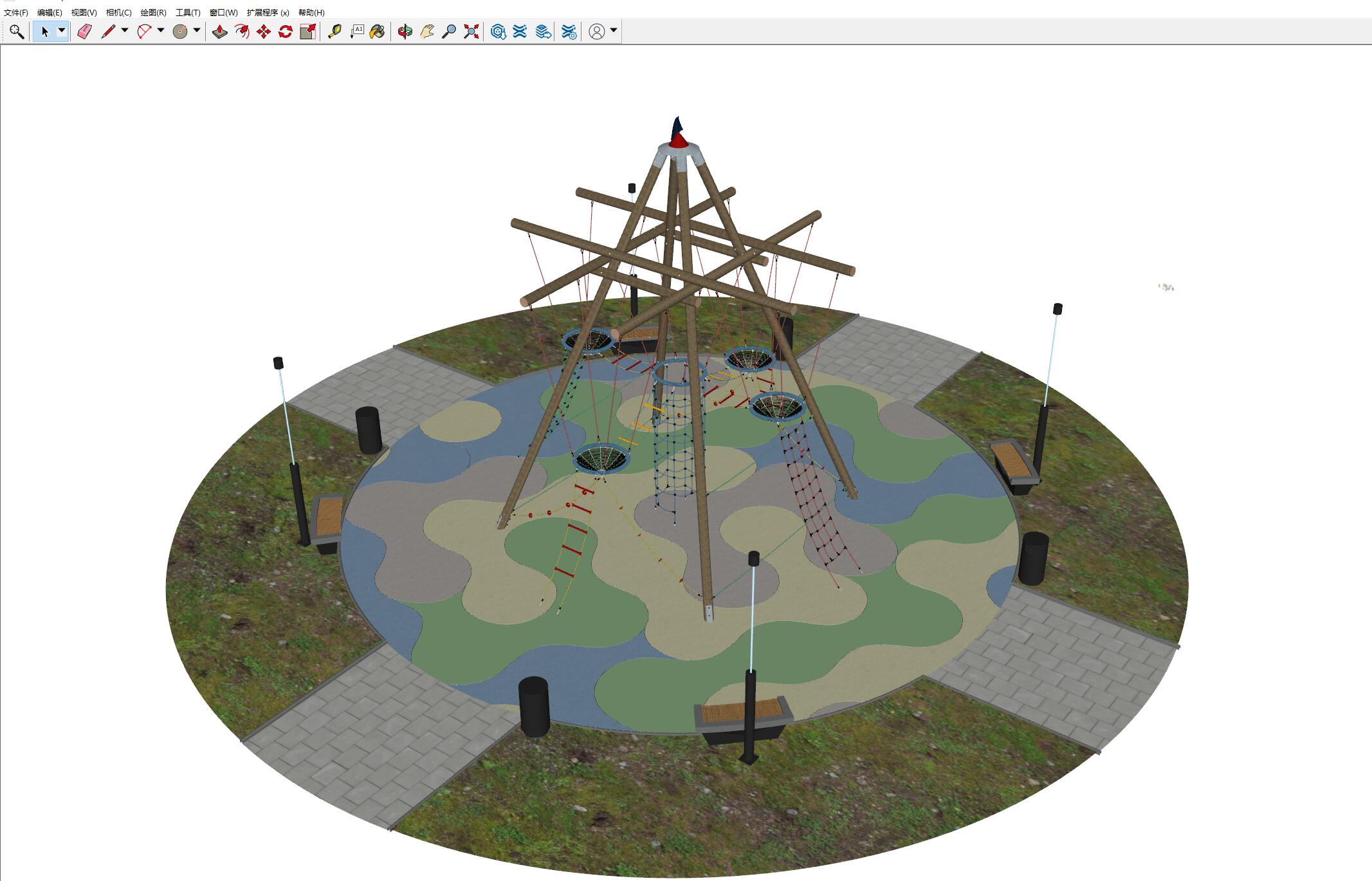The width and height of the screenshot is (1372, 881).
Task: Open the 3D Warehouse icon
Action: (x=498, y=32)
